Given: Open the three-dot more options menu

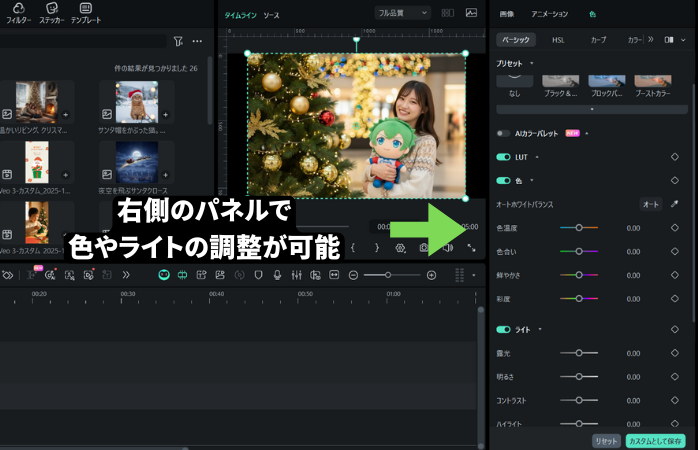Looking at the screenshot, I should pos(197,41).
